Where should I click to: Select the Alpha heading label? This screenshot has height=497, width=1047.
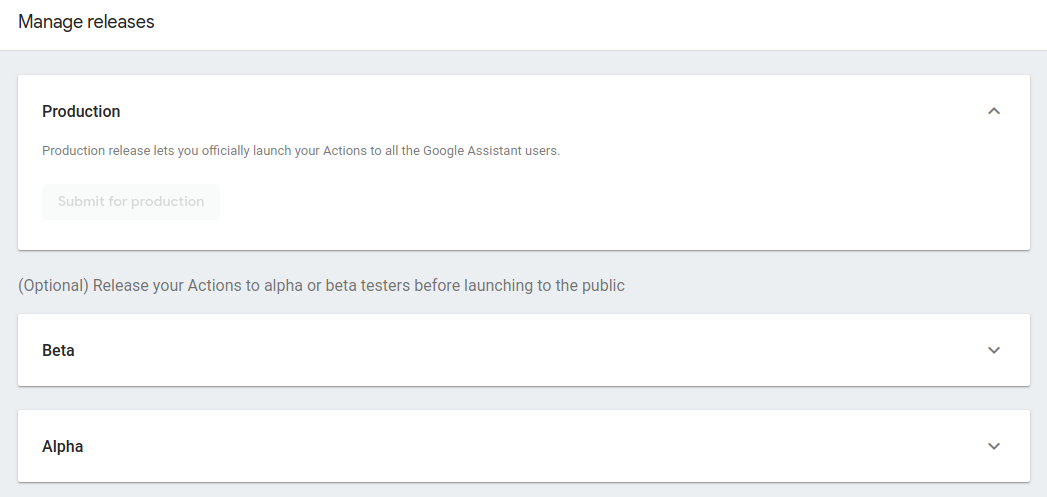62,447
